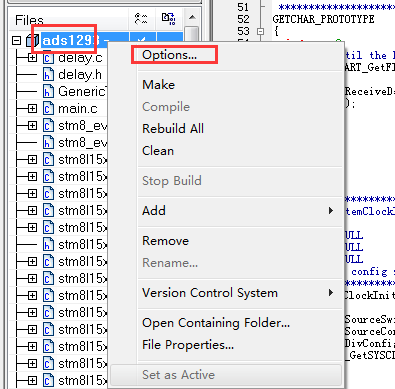The height and width of the screenshot is (389, 395).
Task: Click the build configuration column icon in Files header
Action: click(x=141, y=18)
